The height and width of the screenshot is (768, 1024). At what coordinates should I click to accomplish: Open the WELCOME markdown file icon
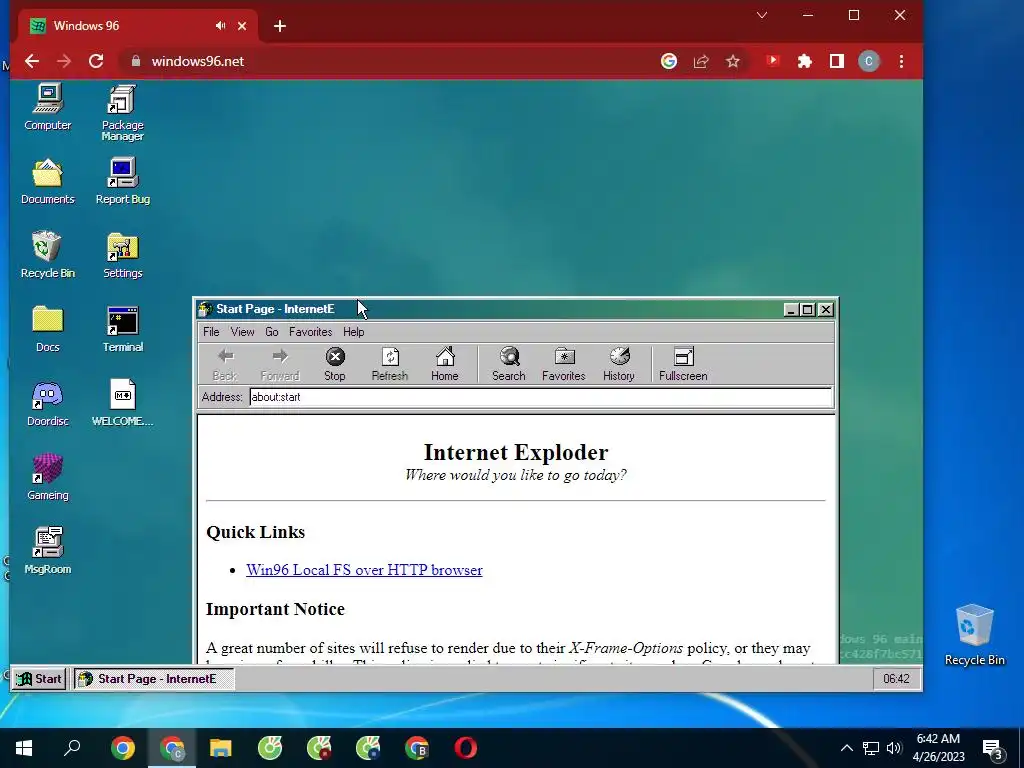click(123, 403)
